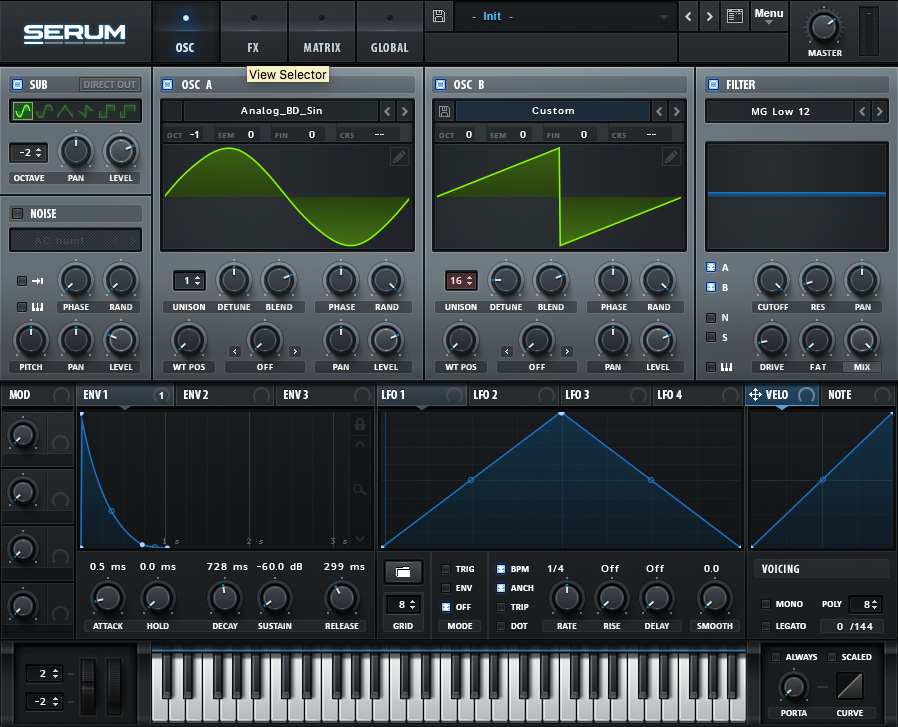Open the Analog_BD_Sin wavetable selector
The image size is (898, 727).
(281, 111)
